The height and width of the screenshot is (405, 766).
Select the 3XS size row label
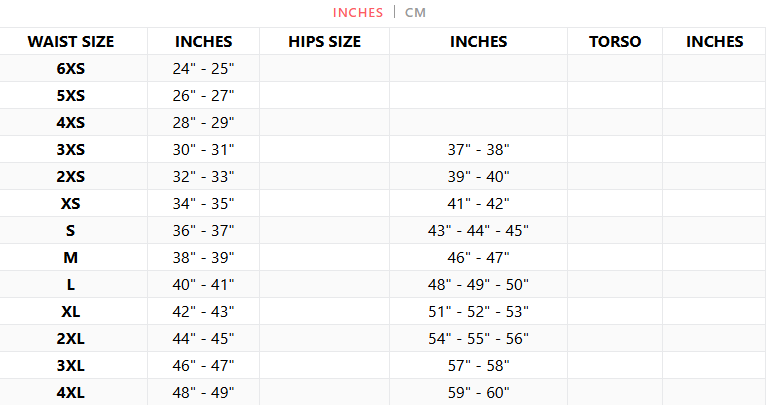[x=71, y=149]
